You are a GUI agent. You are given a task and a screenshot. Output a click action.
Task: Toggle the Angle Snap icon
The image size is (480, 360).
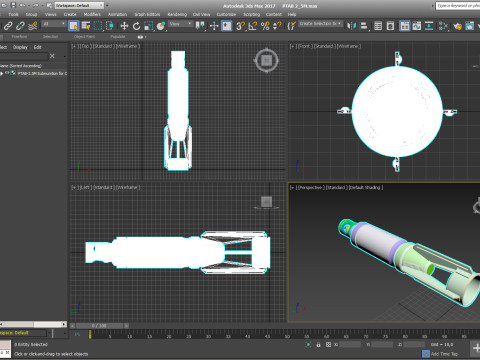pos(253,26)
